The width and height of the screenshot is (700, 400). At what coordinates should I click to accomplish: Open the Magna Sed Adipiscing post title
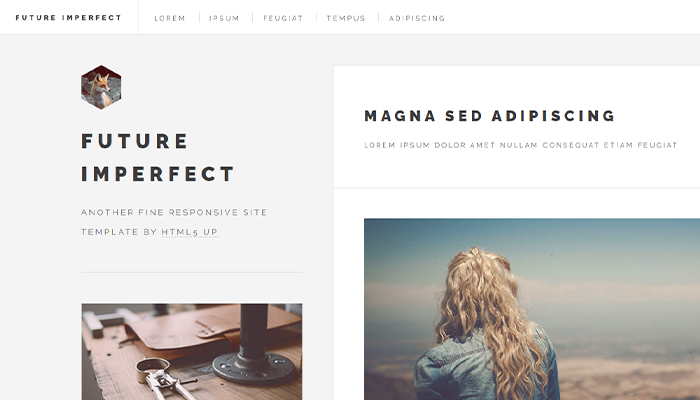pyautogui.click(x=490, y=116)
